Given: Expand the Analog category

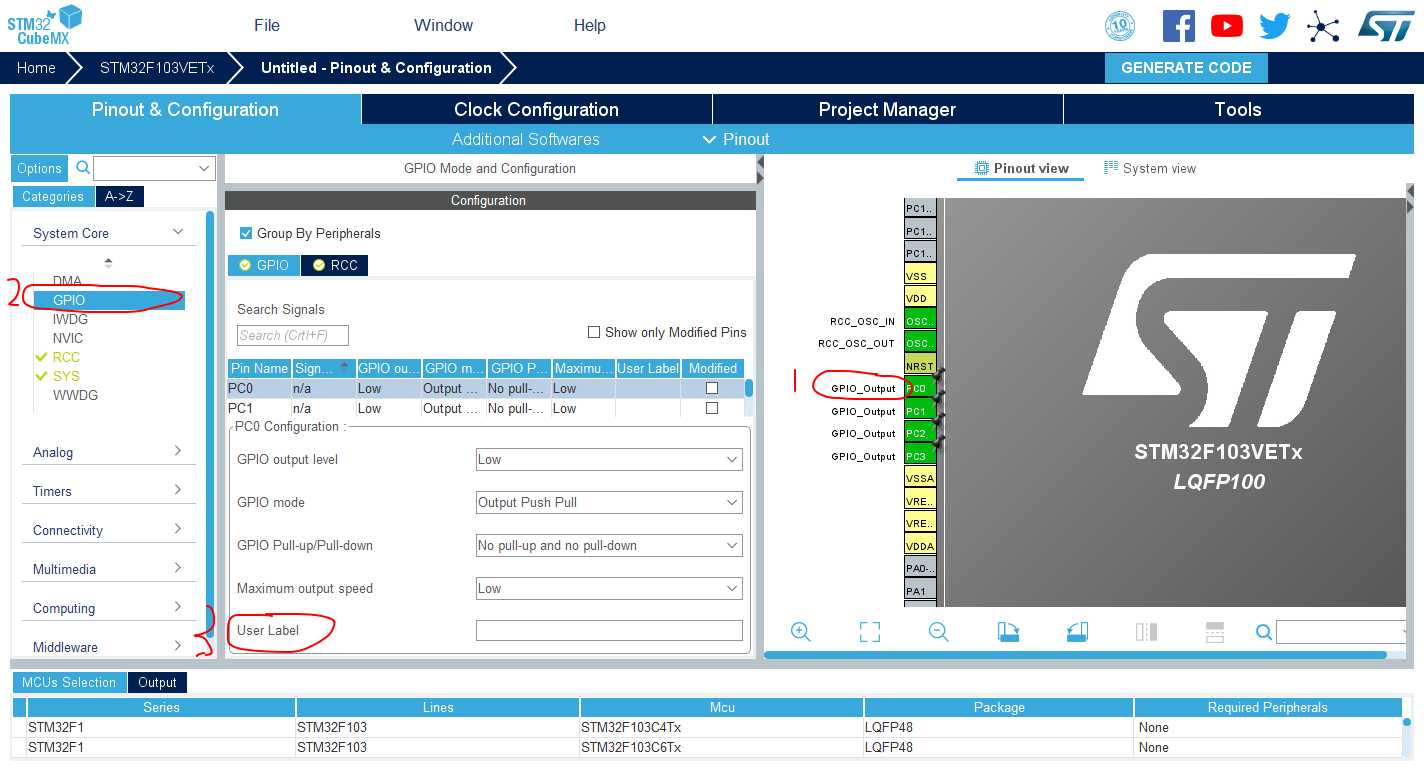Looking at the screenshot, I should [x=108, y=452].
